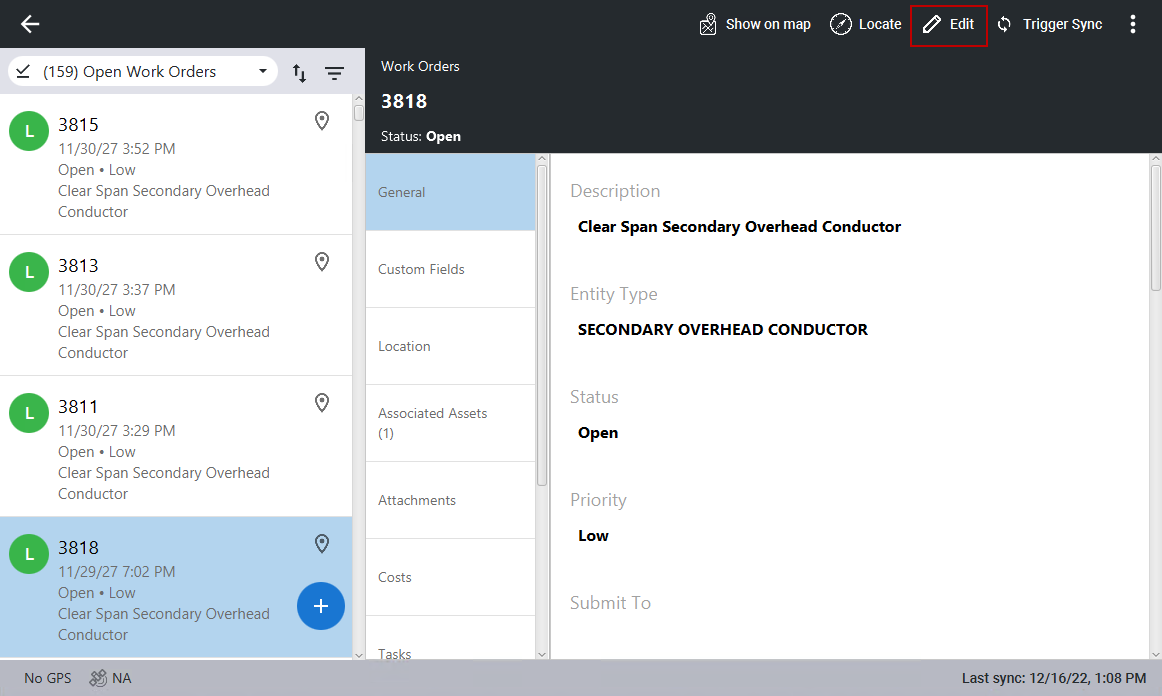Image resolution: width=1162 pixels, height=696 pixels.
Task: Click dropdown arrow beside Open Work Orders
Action: pos(263,72)
